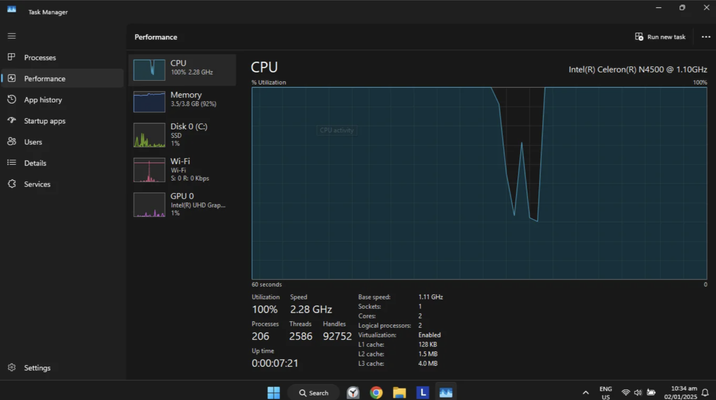
Task: Open File Explorer from the taskbar
Action: 400,392
